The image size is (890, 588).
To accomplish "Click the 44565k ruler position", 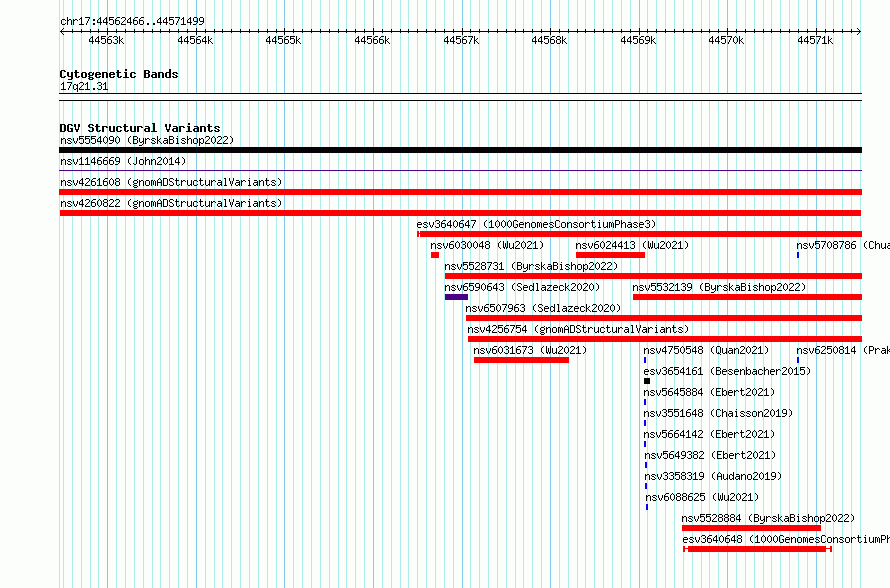I will pyautogui.click(x=283, y=40).
